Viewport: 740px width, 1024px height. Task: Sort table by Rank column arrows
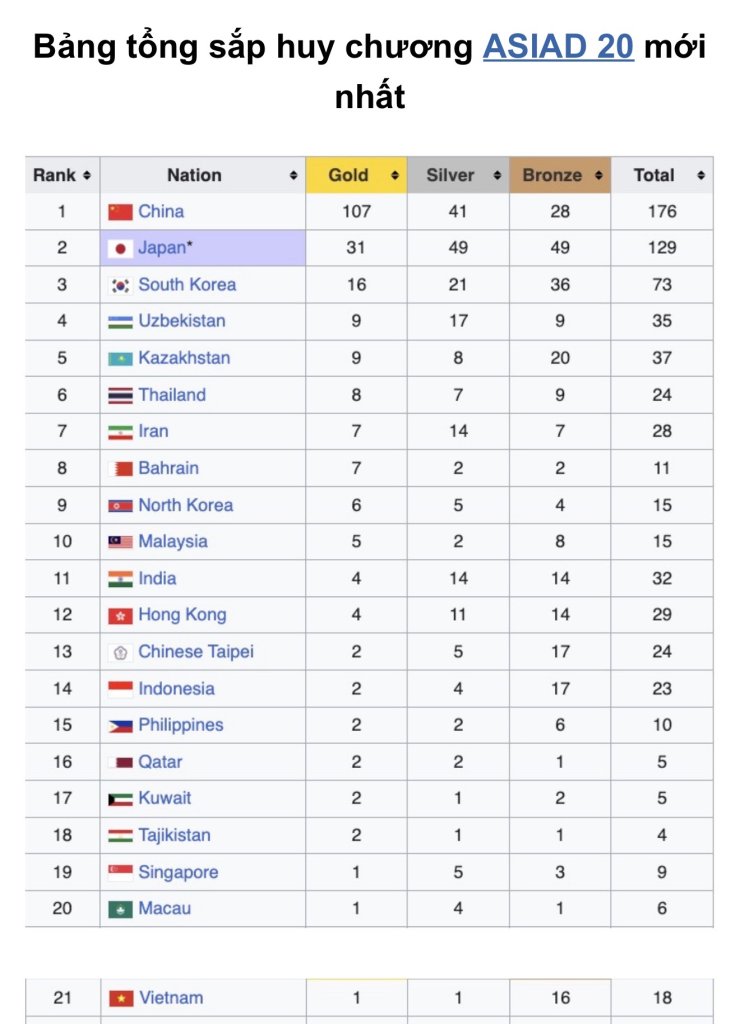87,175
